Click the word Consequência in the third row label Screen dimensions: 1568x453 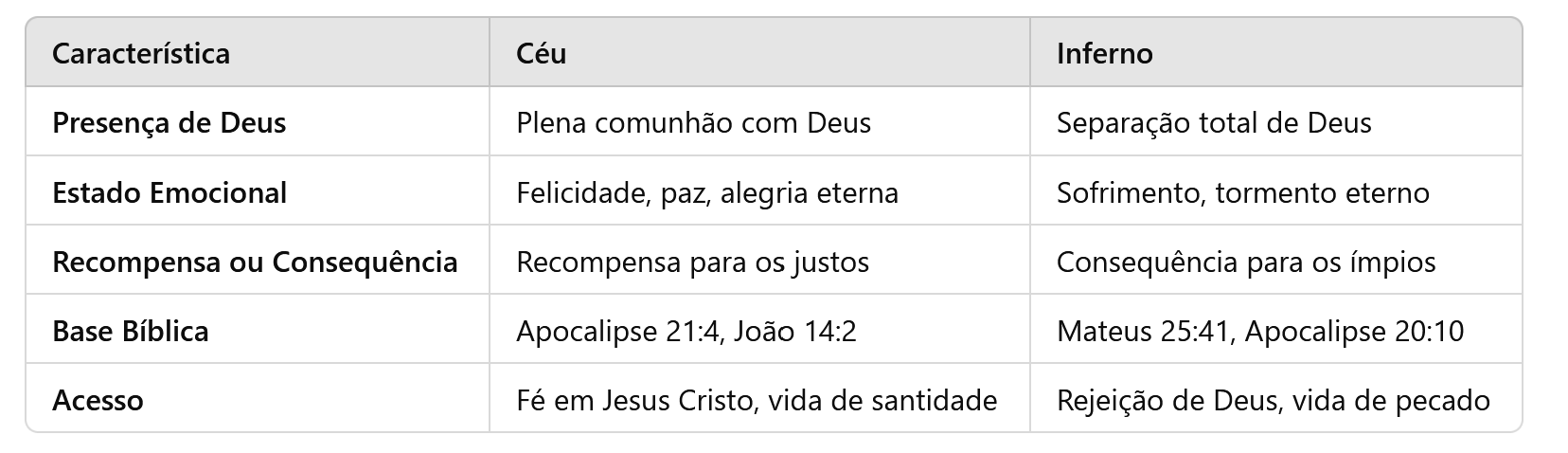365,262
